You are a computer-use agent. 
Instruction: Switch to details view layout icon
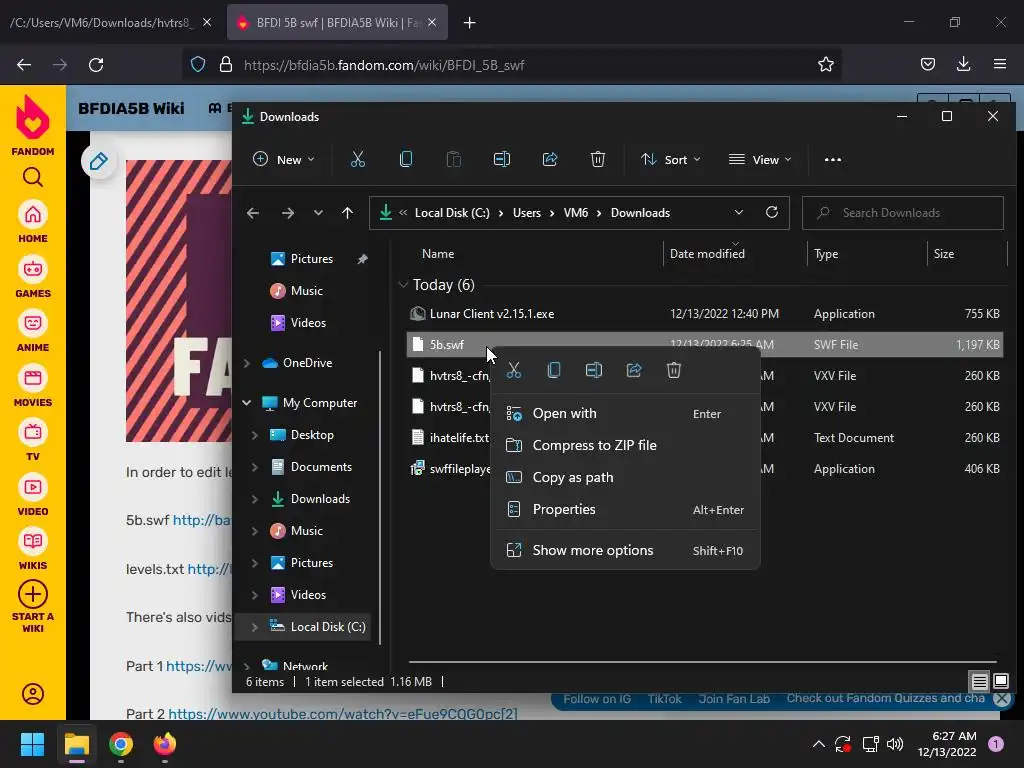tap(980, 682)
